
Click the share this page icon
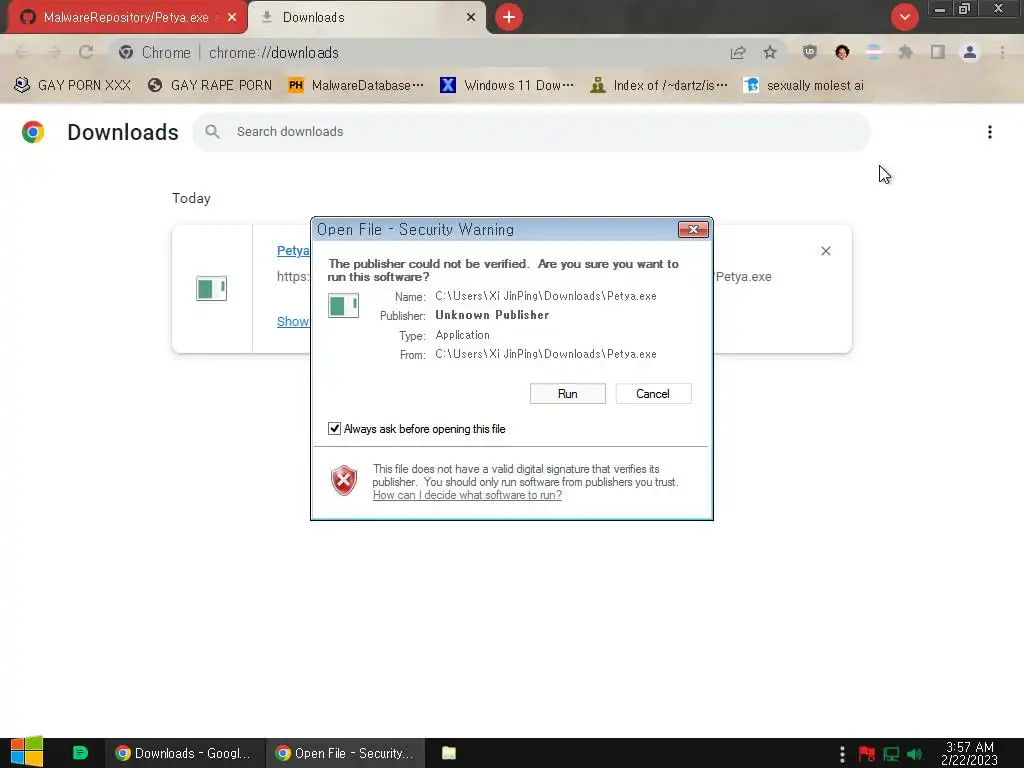point(738,52)
